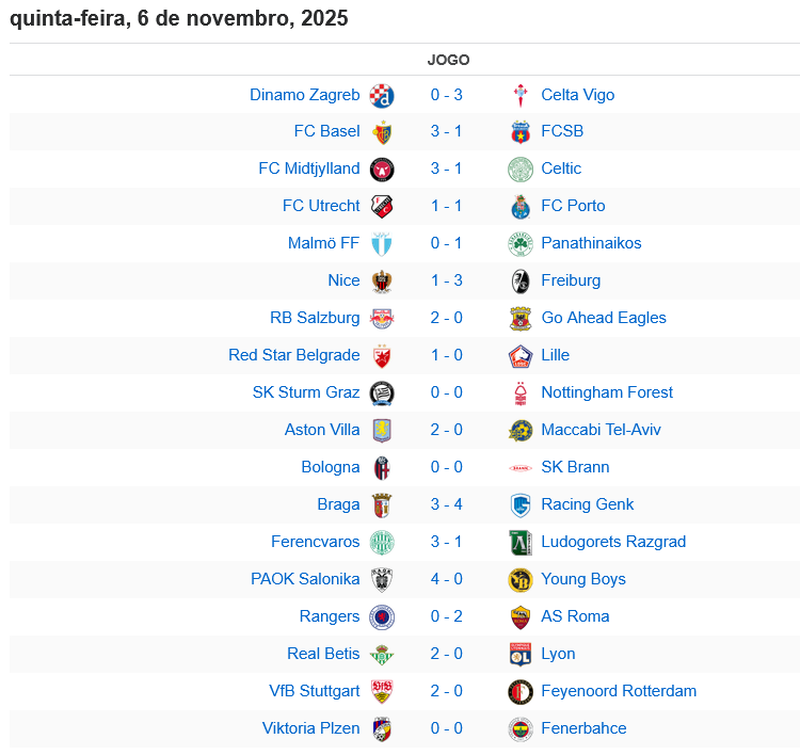The height and width of the screenshot is (755, 800).
Task: Click the JOGO column header
Action: click(448, 60)
